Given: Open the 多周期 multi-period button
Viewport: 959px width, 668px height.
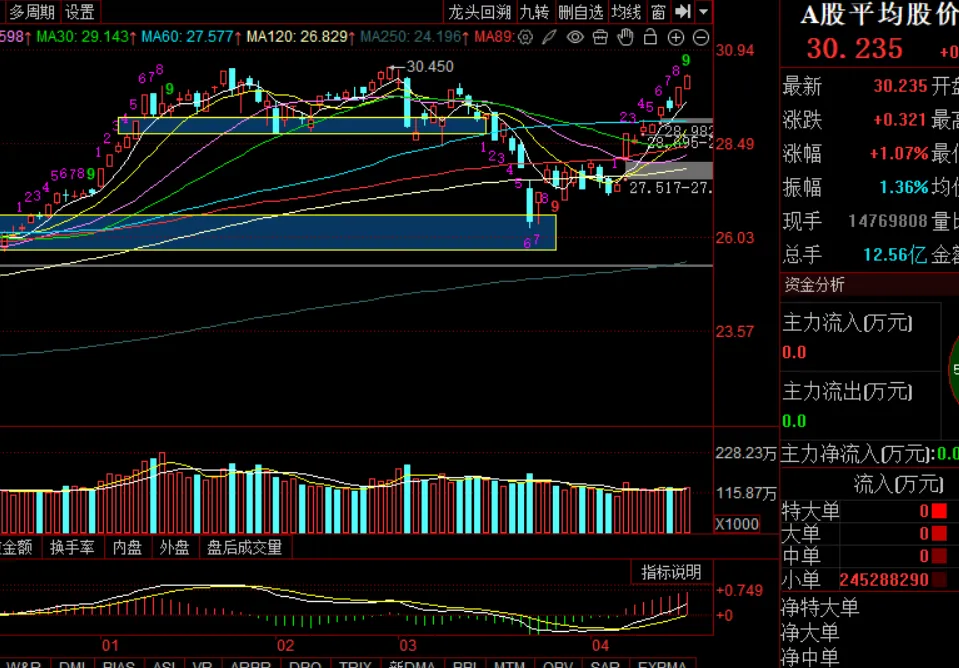Looking at the screenshot, I should click(x=32, y=12).
